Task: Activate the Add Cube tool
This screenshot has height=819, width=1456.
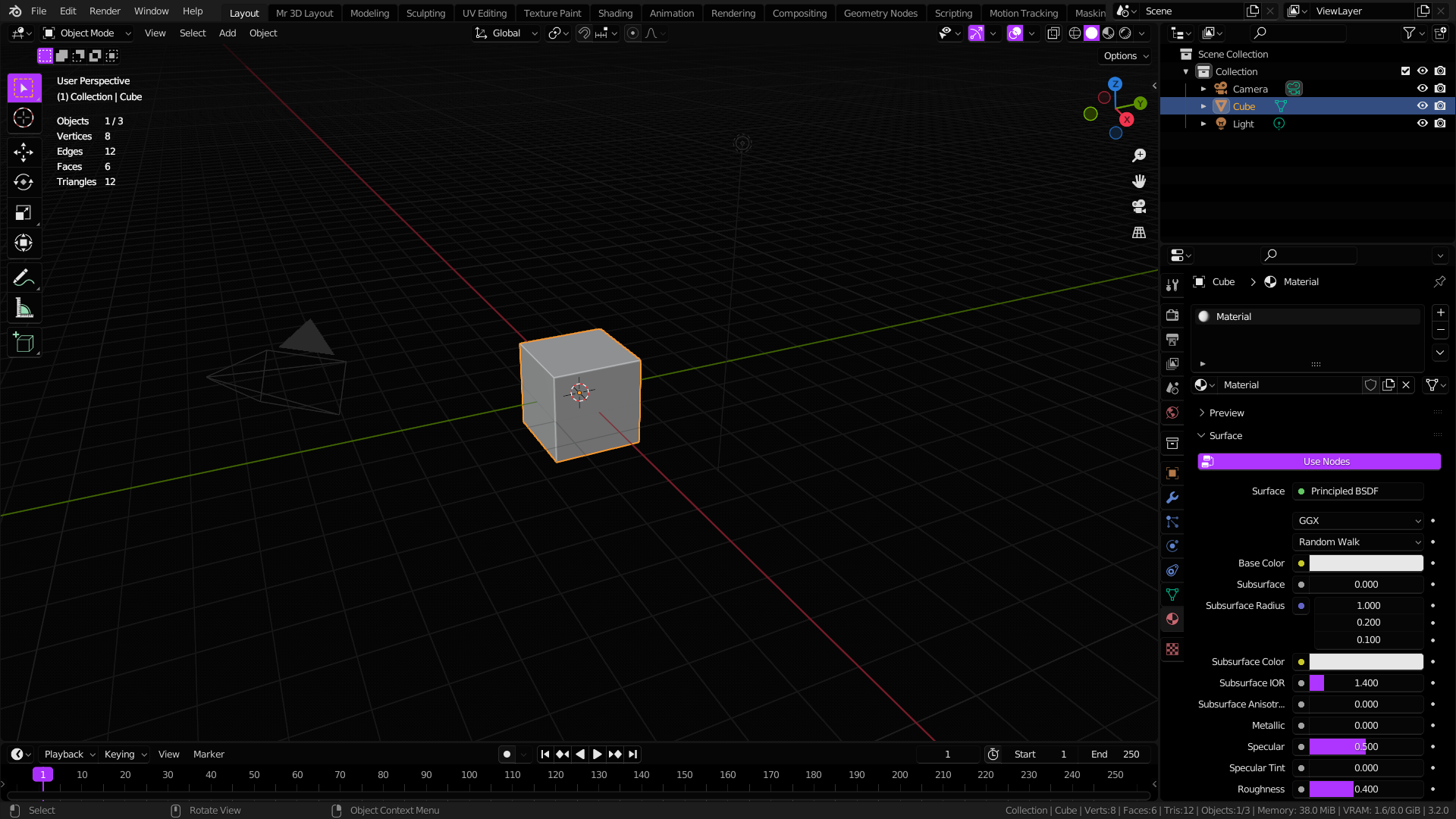Action: [x=24, y=343]
